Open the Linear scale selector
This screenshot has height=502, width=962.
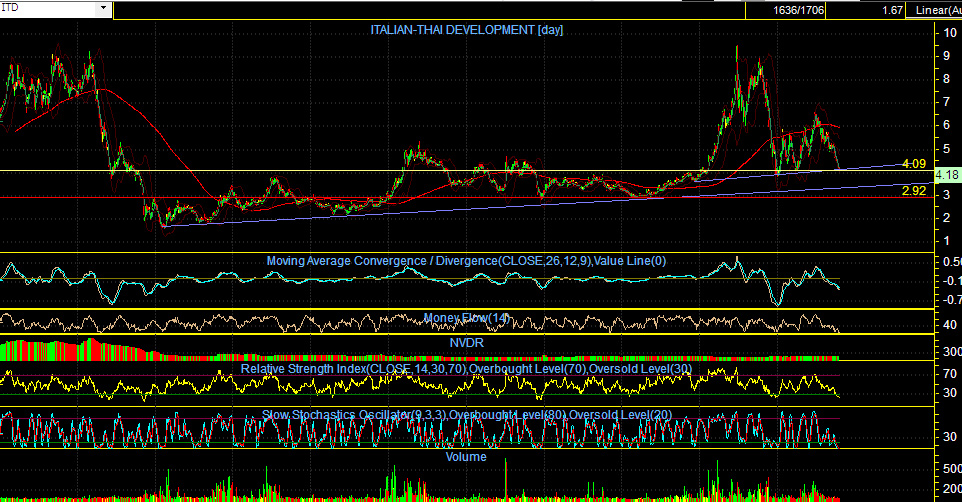click(934, 10)
